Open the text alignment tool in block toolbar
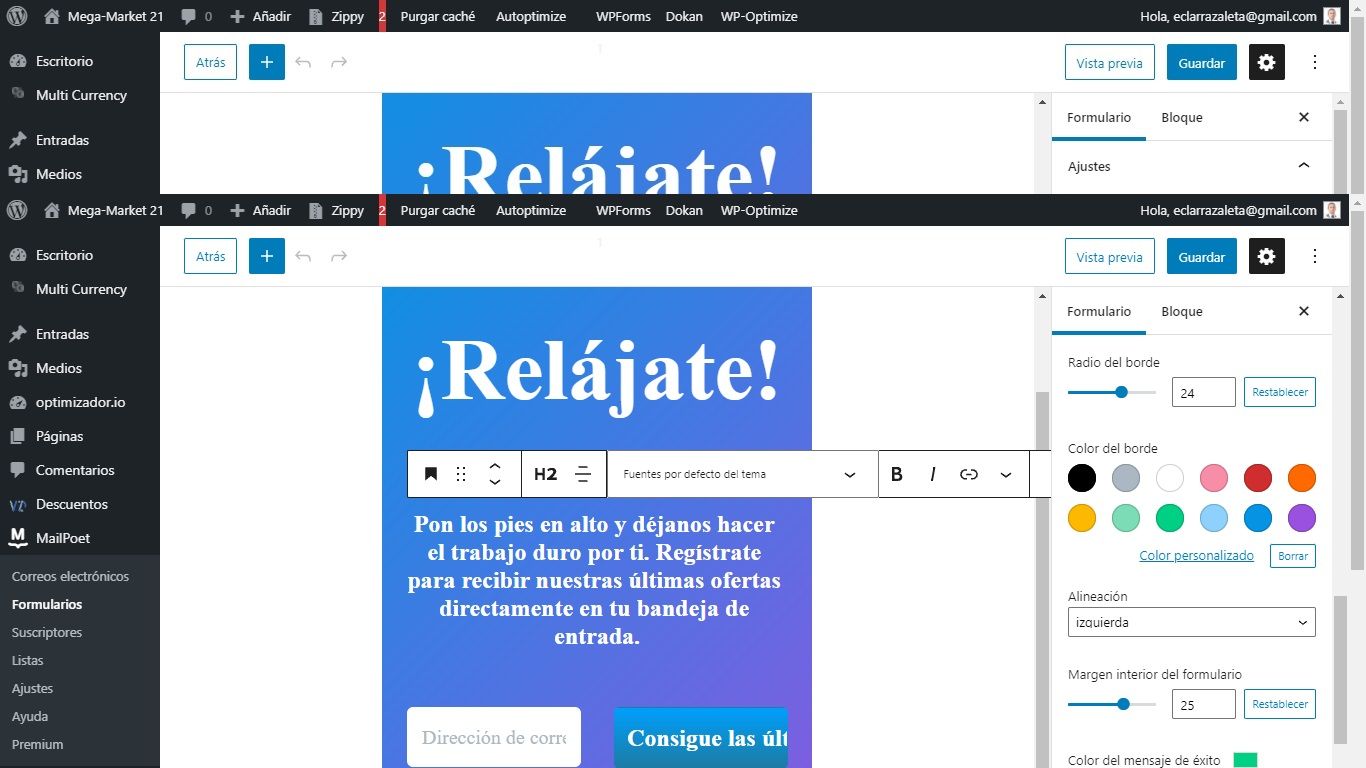This screenshot has height=768, width=1366. coord(584,474)
